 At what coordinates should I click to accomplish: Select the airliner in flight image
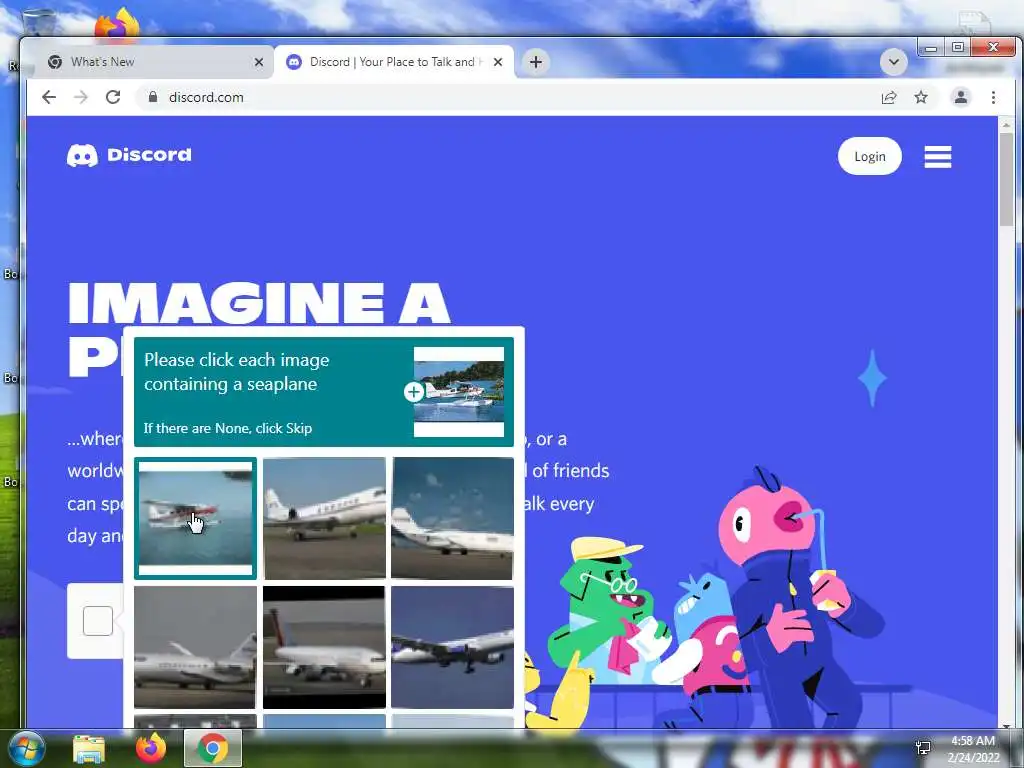(x=453, y=647)
